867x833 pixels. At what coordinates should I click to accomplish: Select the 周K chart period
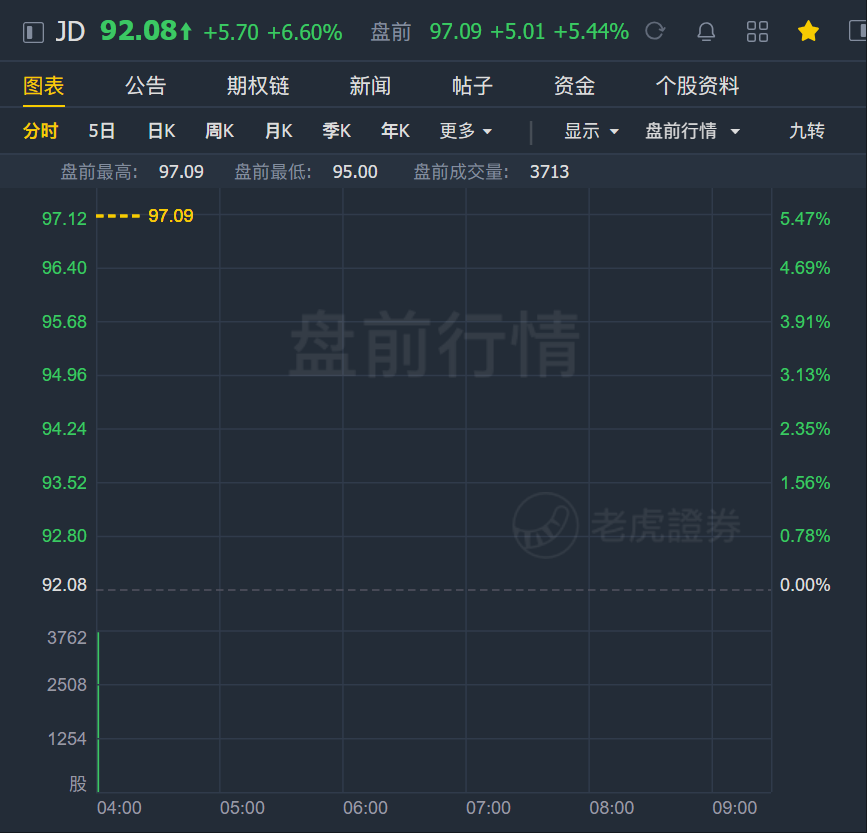220,131
